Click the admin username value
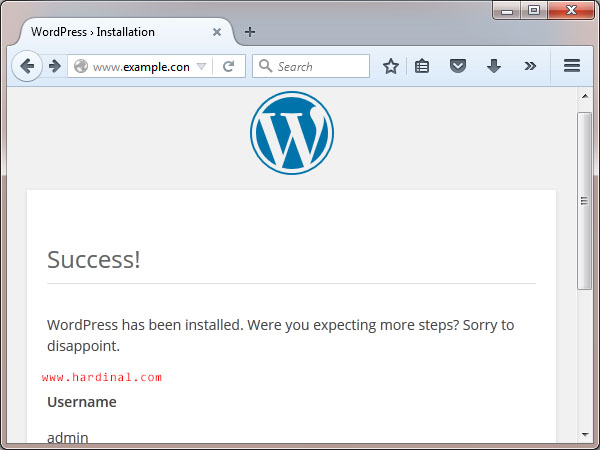This screenshot has height=450, width=600. pyautogui.click(x=68, y=438)
